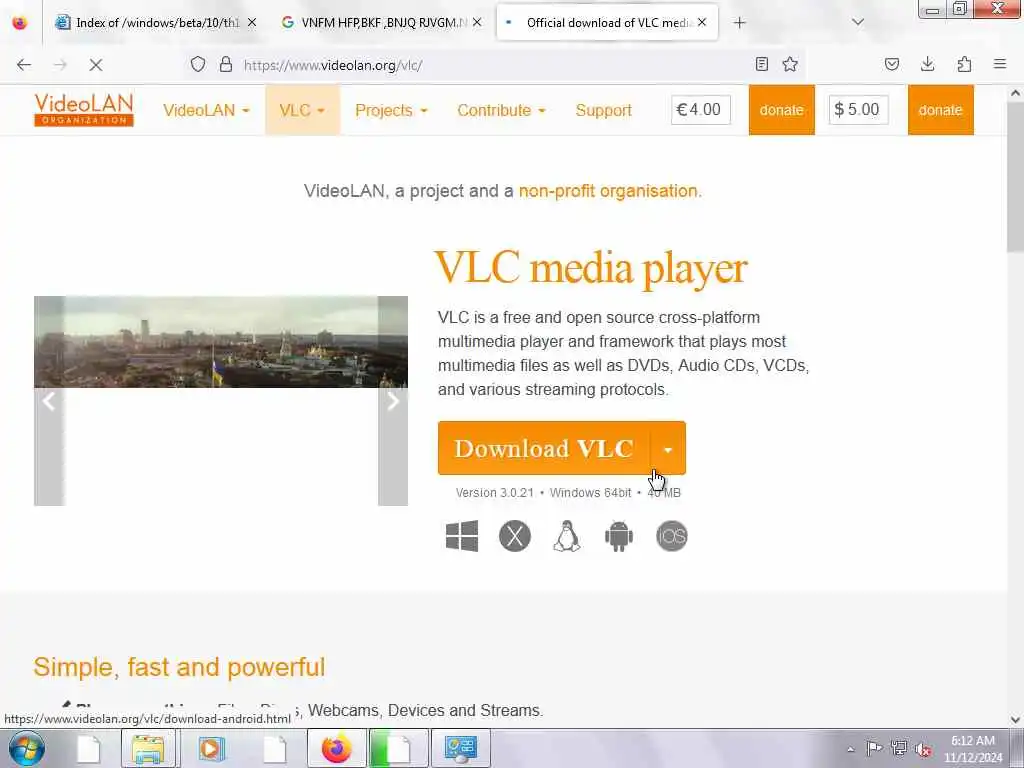1024x768 pixels.
Task: Toggle reader view icon in address bar
Action: coord(761,64)
